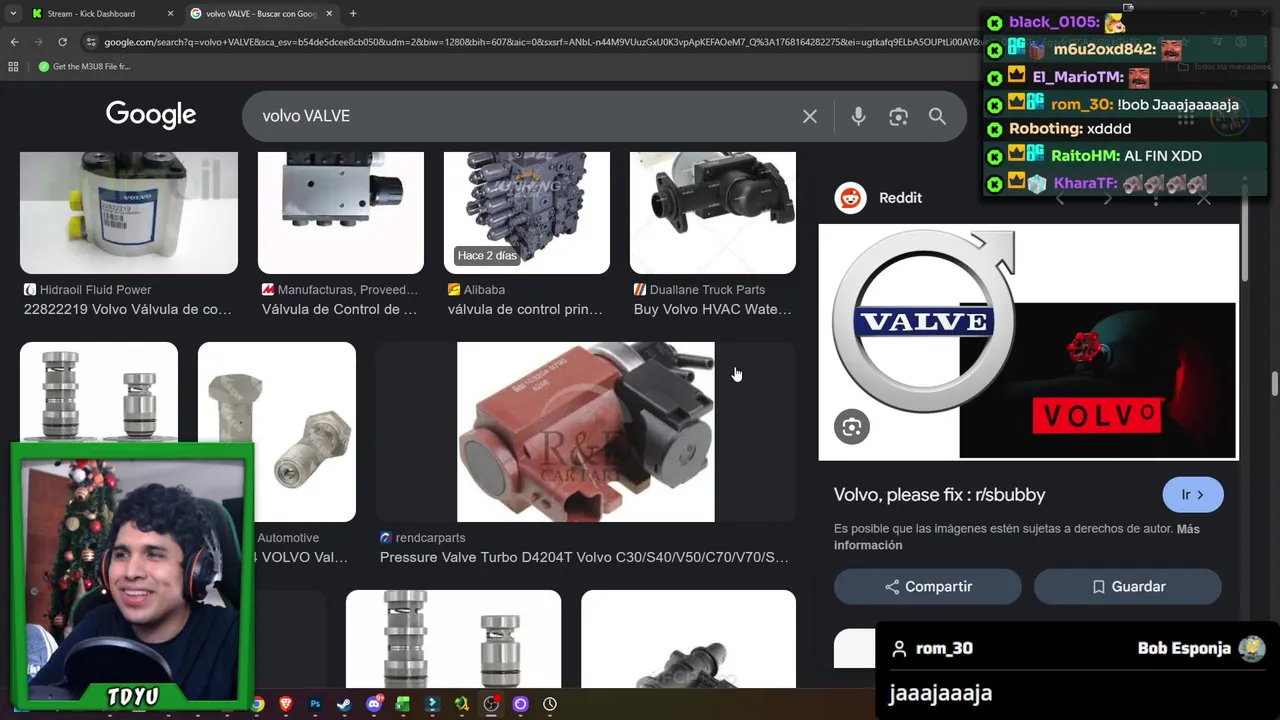Save the image with Guardar button
Viewport: 1280px width, 720px height.
(x=1128, y=587)
